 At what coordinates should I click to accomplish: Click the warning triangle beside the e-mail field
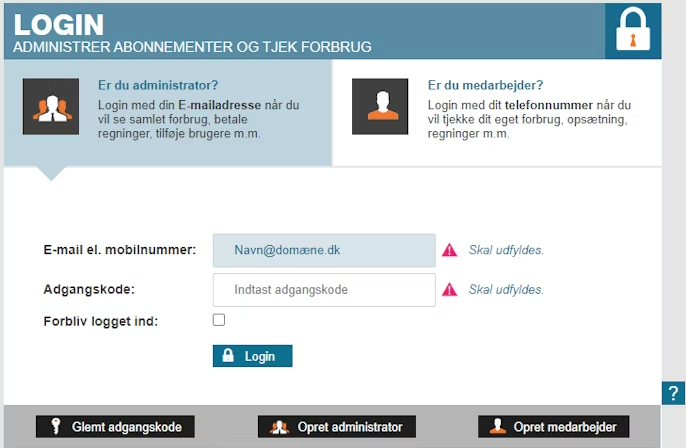[x=449, y=250]
